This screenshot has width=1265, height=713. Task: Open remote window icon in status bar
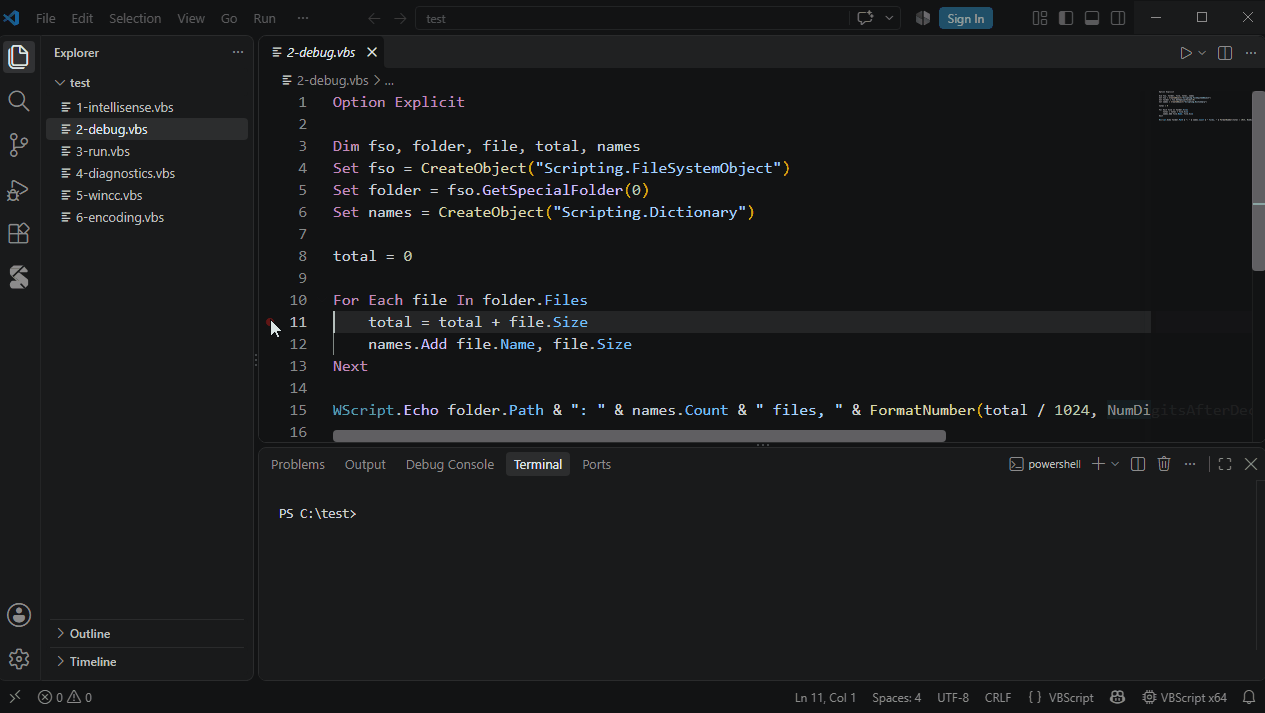click(x=15, y=697)
